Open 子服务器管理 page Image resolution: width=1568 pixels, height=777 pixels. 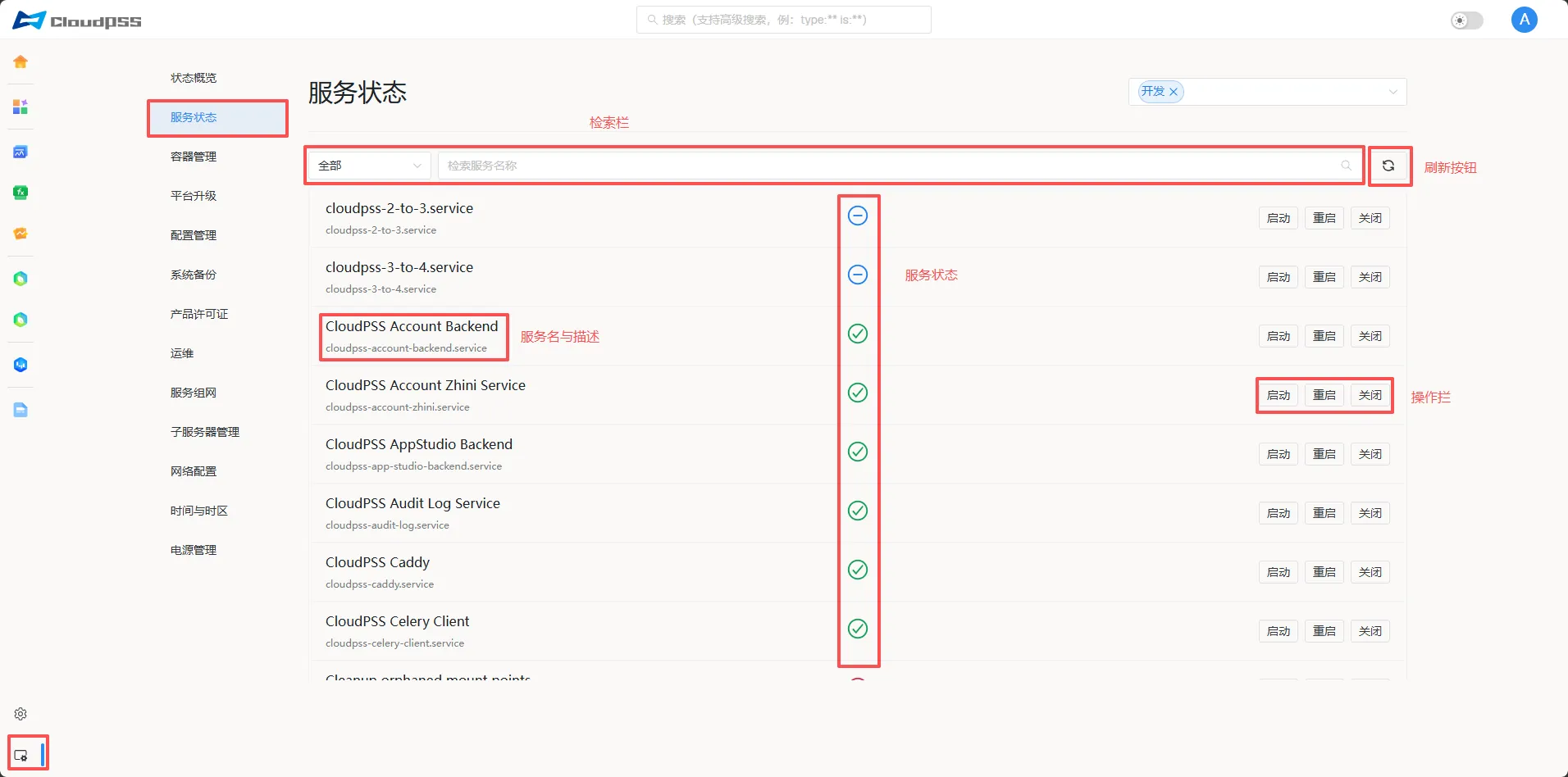pos(205,432)
